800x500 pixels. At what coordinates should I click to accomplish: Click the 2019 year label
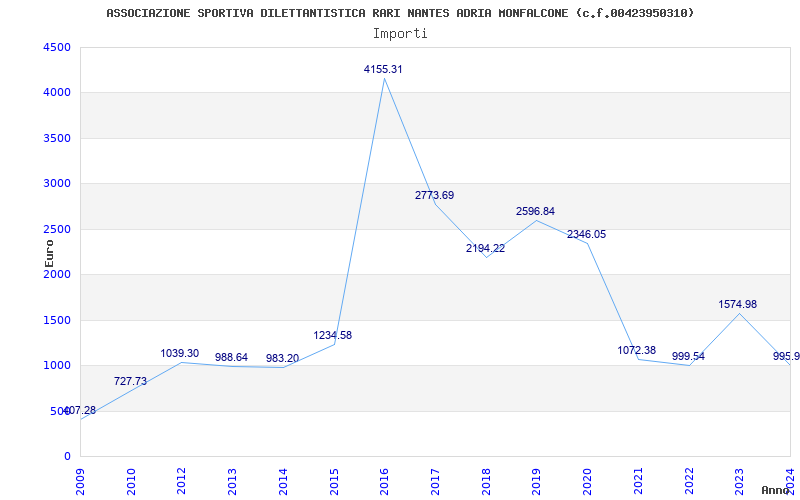click(x=536, y=481)
